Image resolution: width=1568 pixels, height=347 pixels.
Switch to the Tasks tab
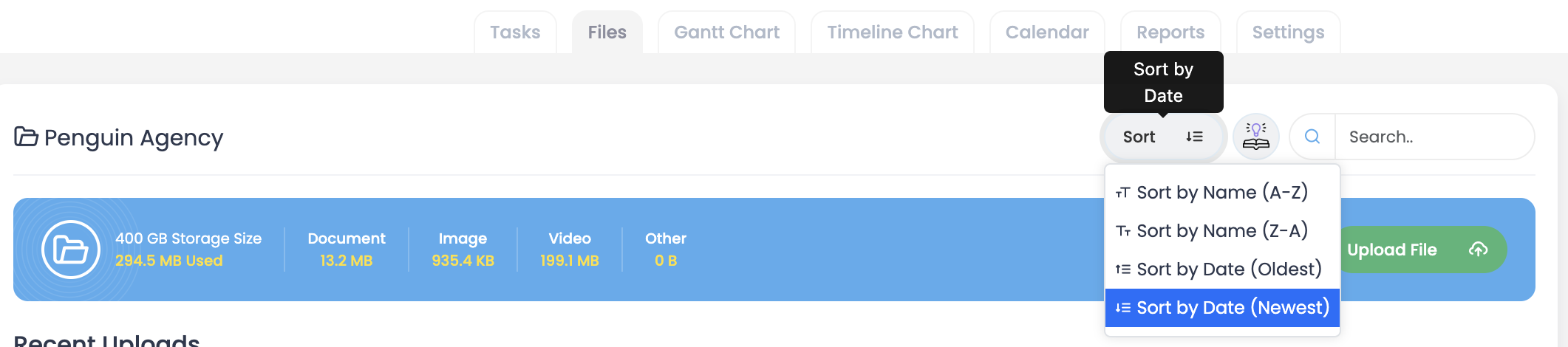click(515, 32)
